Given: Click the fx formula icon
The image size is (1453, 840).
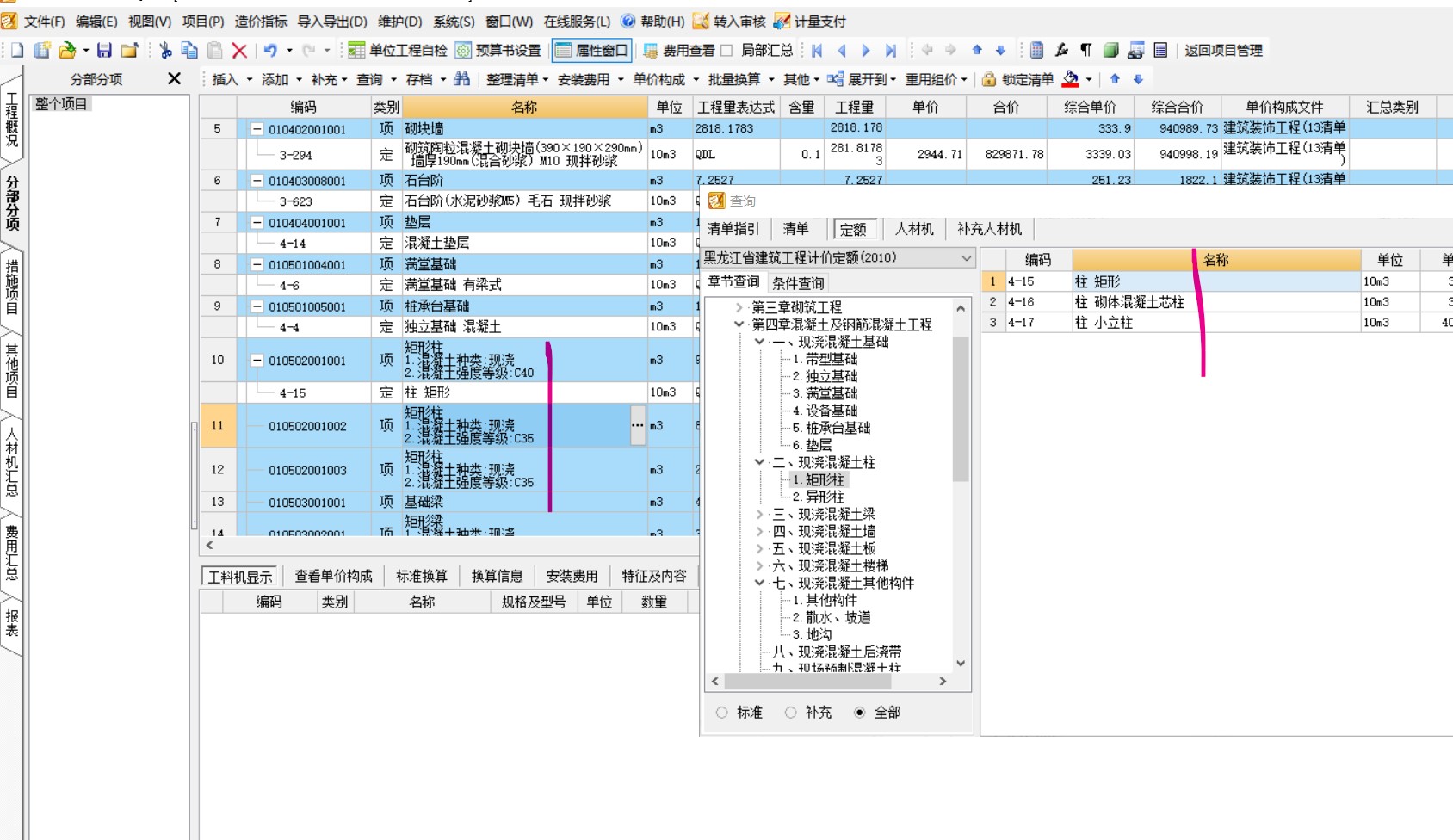Looking at the screenshot, I should click(1062, 51).
